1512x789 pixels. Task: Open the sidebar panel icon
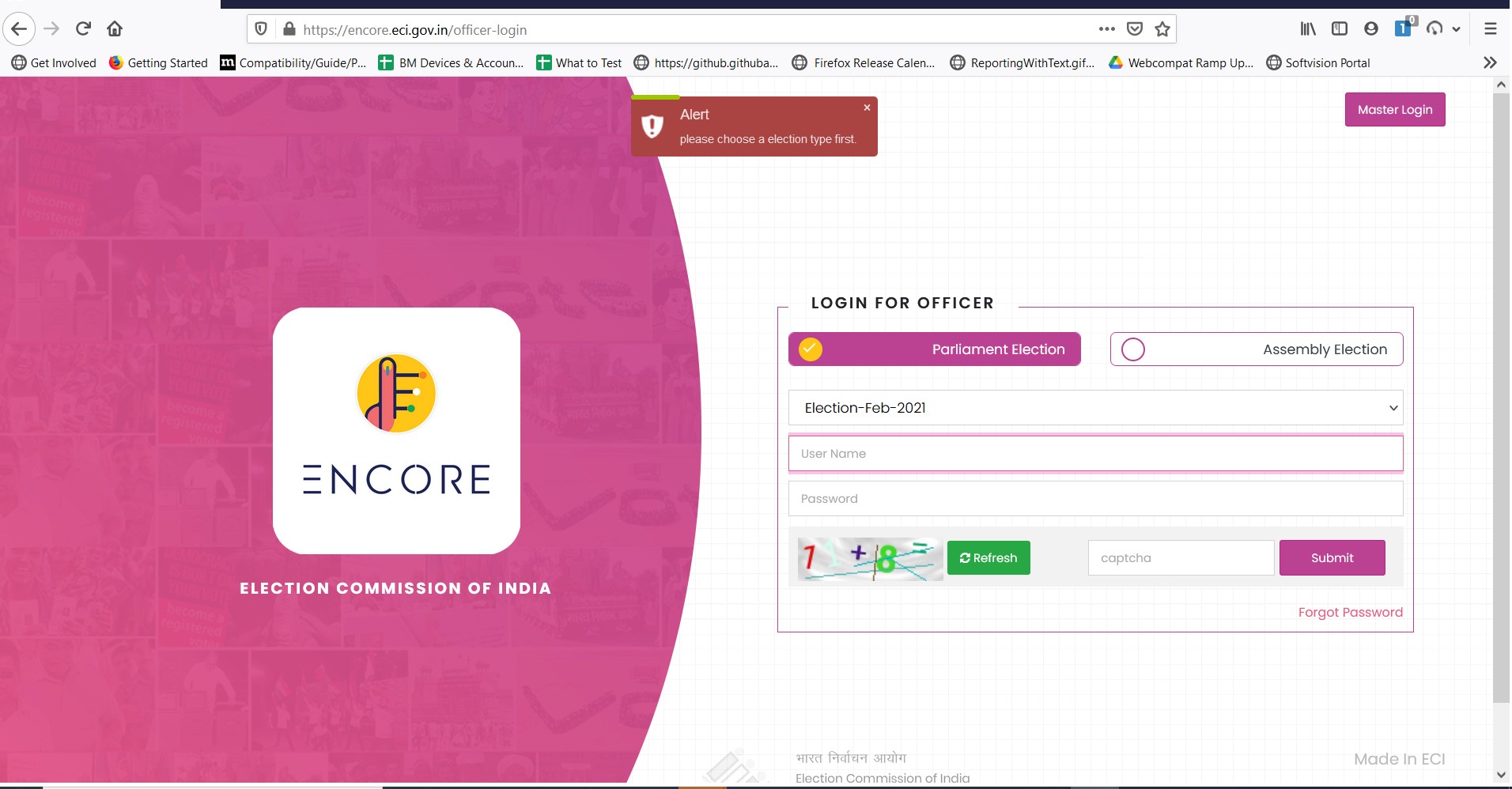pos(1340,28)
